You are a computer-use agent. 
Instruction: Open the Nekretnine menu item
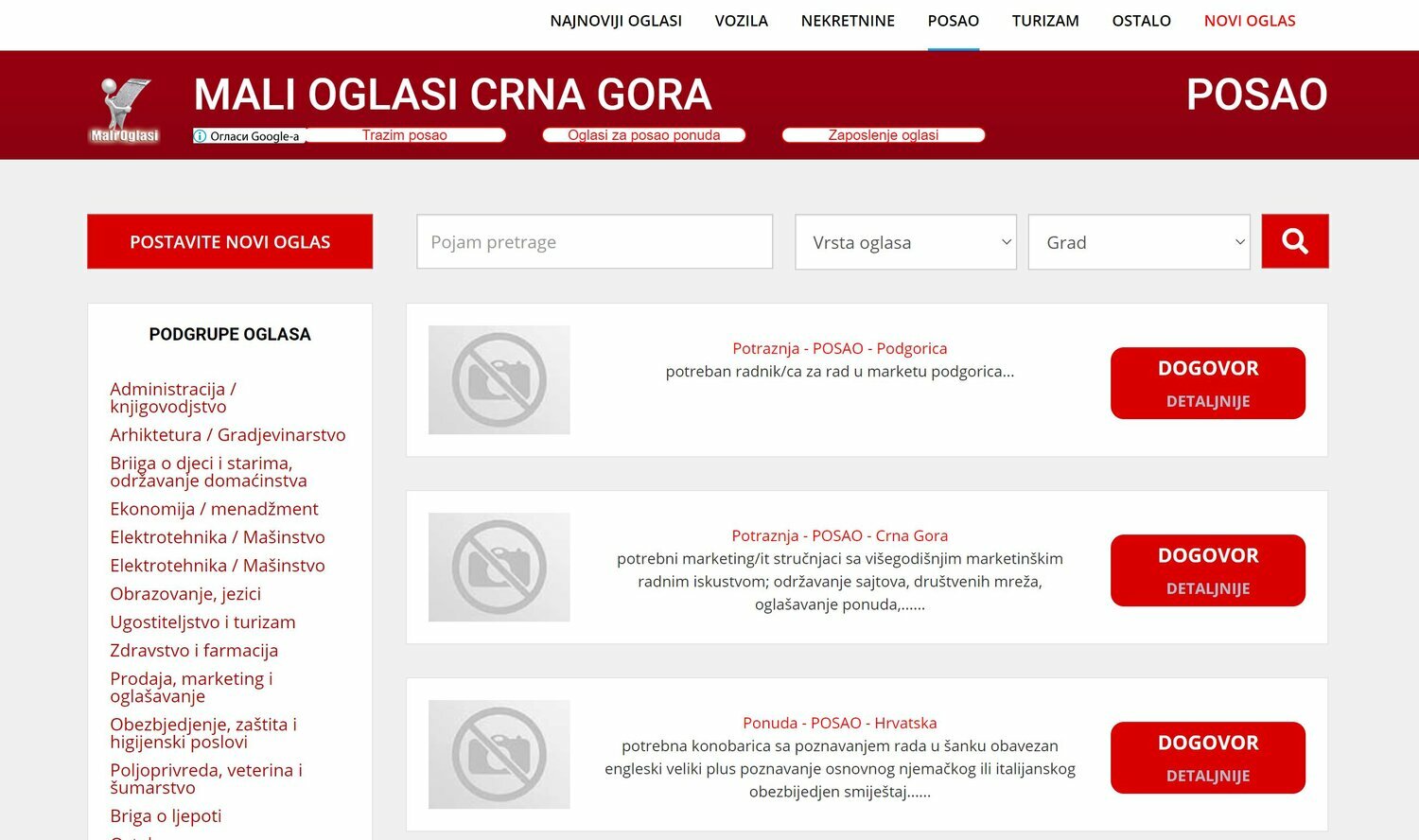pyautogui.click(x=848, y=21)
